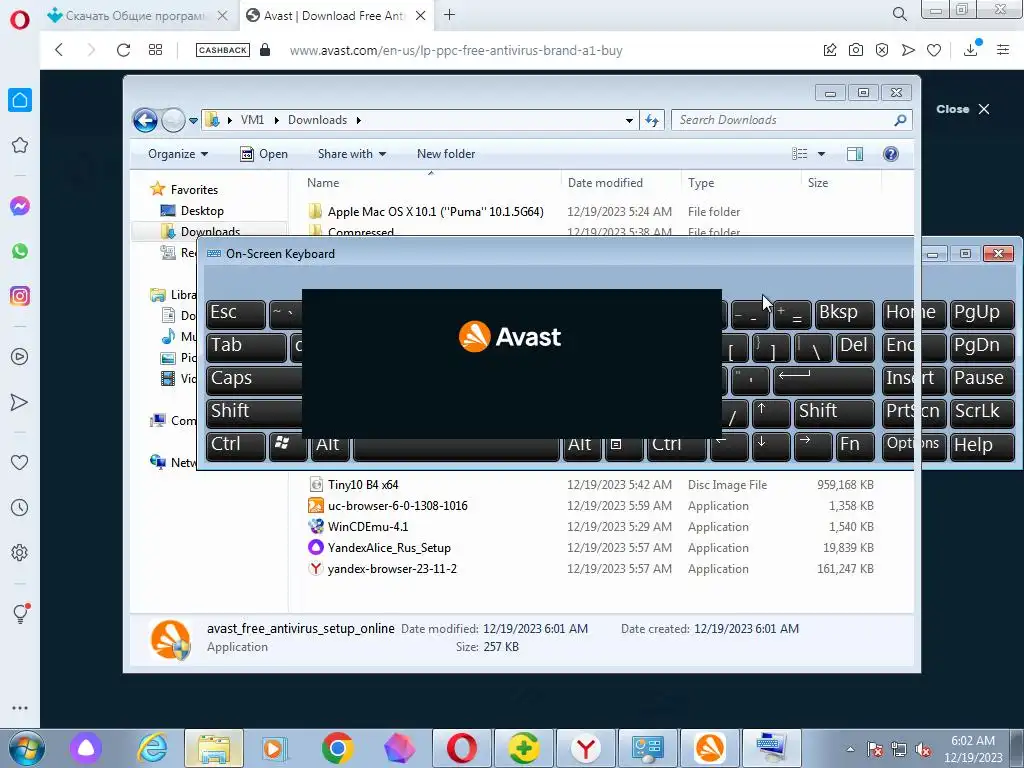
Task: Click the address bar URL field
Action: 456,50
